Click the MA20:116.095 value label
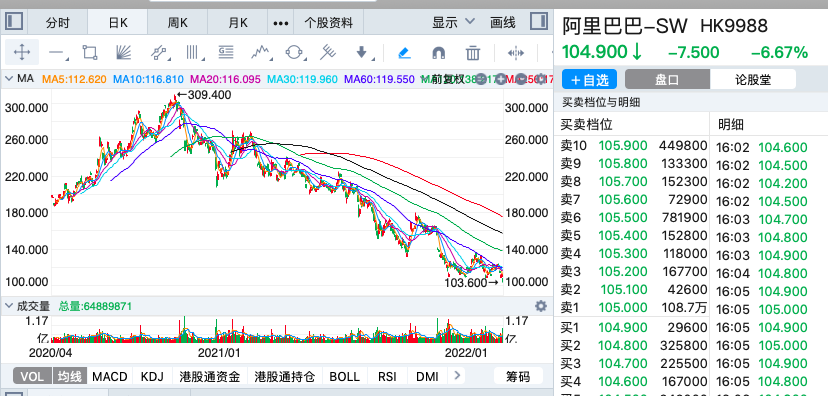828x396 pixels. tap(225, 79)
